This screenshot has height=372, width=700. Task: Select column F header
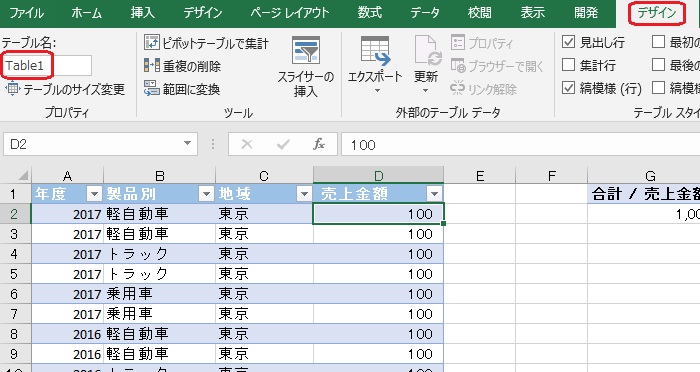tap(552, 176)
